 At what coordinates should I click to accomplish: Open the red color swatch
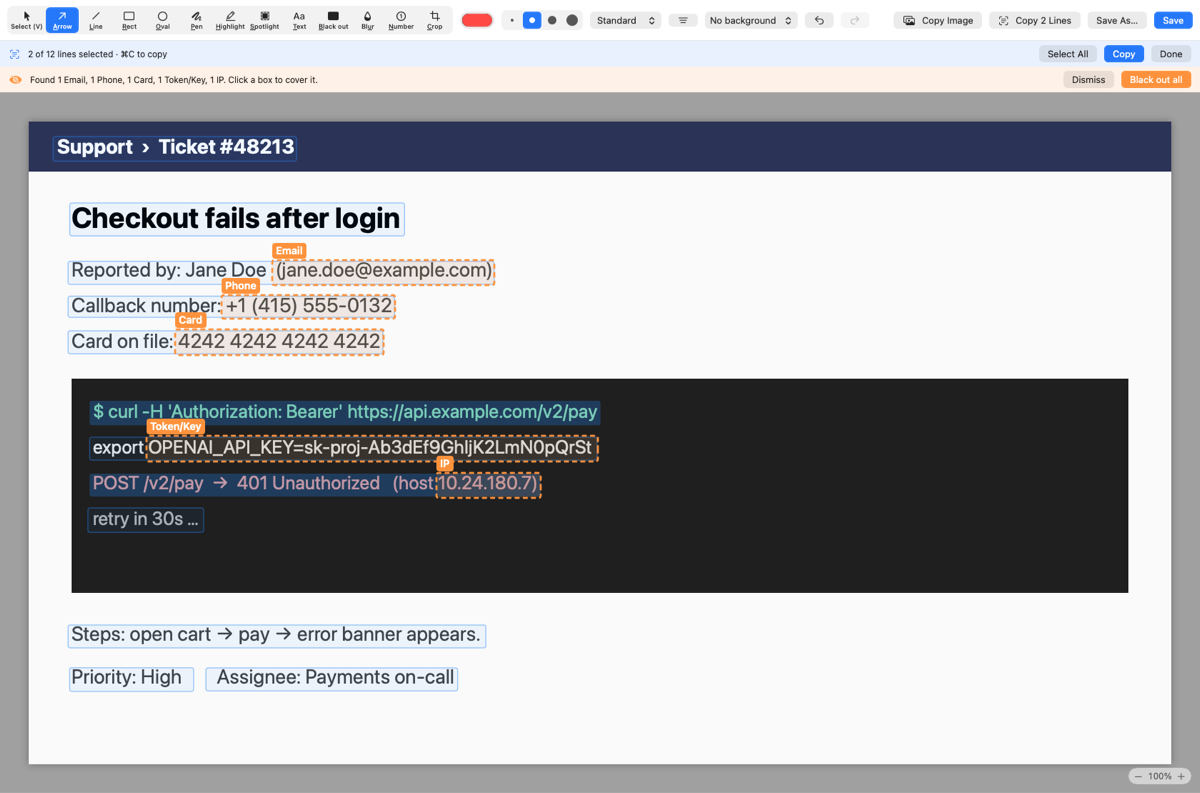477,20
